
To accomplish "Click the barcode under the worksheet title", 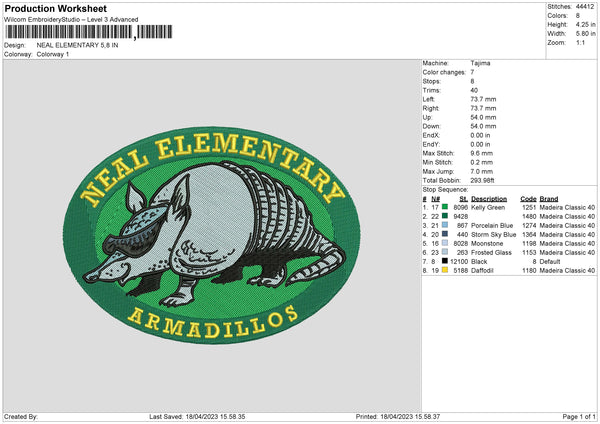I will click(x=89, y=32).
